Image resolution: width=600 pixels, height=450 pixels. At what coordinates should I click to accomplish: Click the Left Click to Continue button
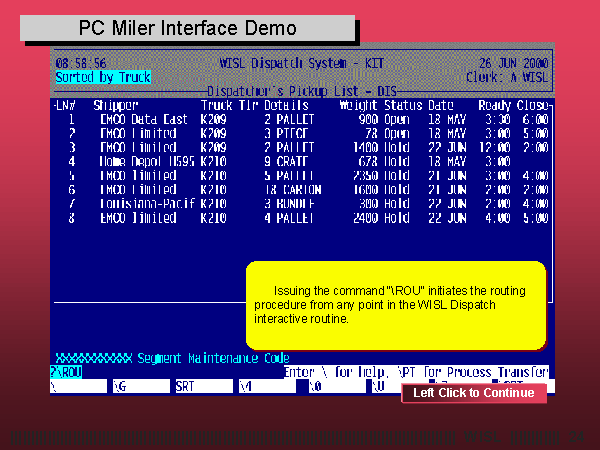coord(474,393)
